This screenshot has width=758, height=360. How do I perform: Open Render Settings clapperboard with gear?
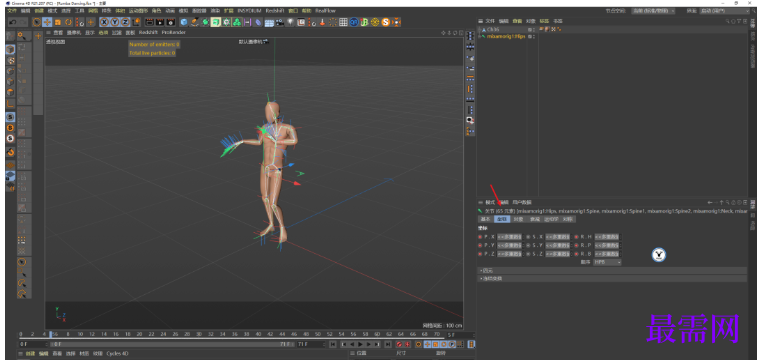point(170,22)
